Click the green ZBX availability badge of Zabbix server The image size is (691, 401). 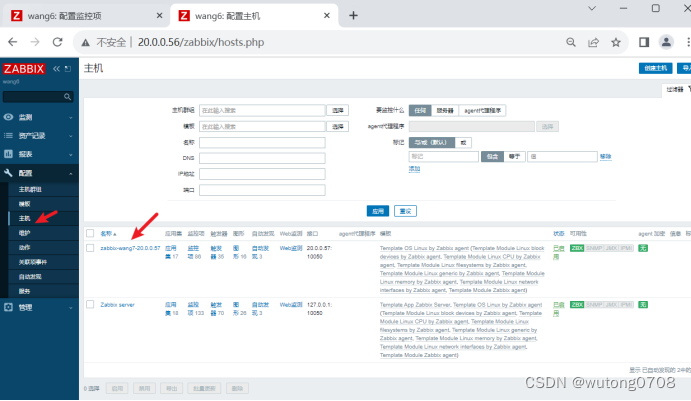pos(577,304)
